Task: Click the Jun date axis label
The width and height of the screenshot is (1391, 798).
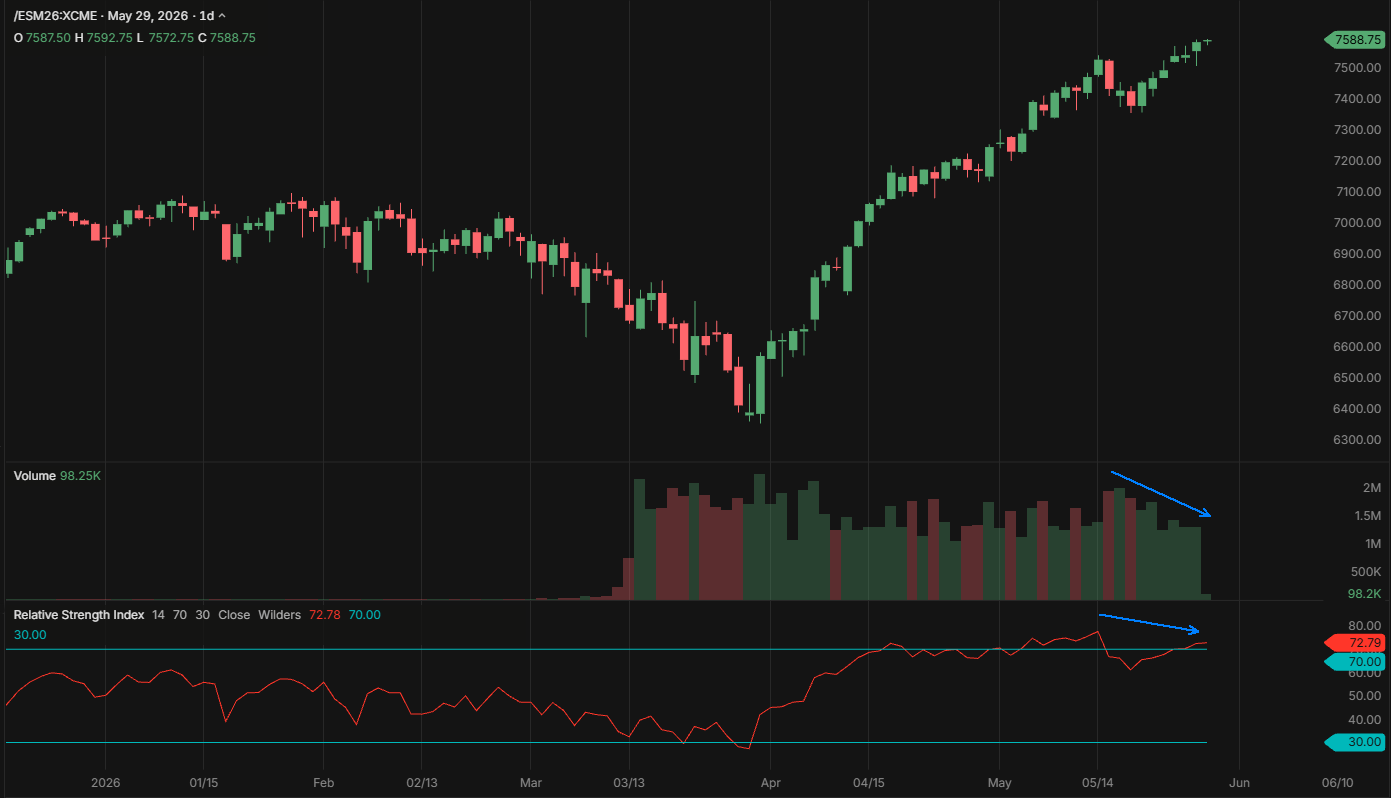Action: 1239,783
